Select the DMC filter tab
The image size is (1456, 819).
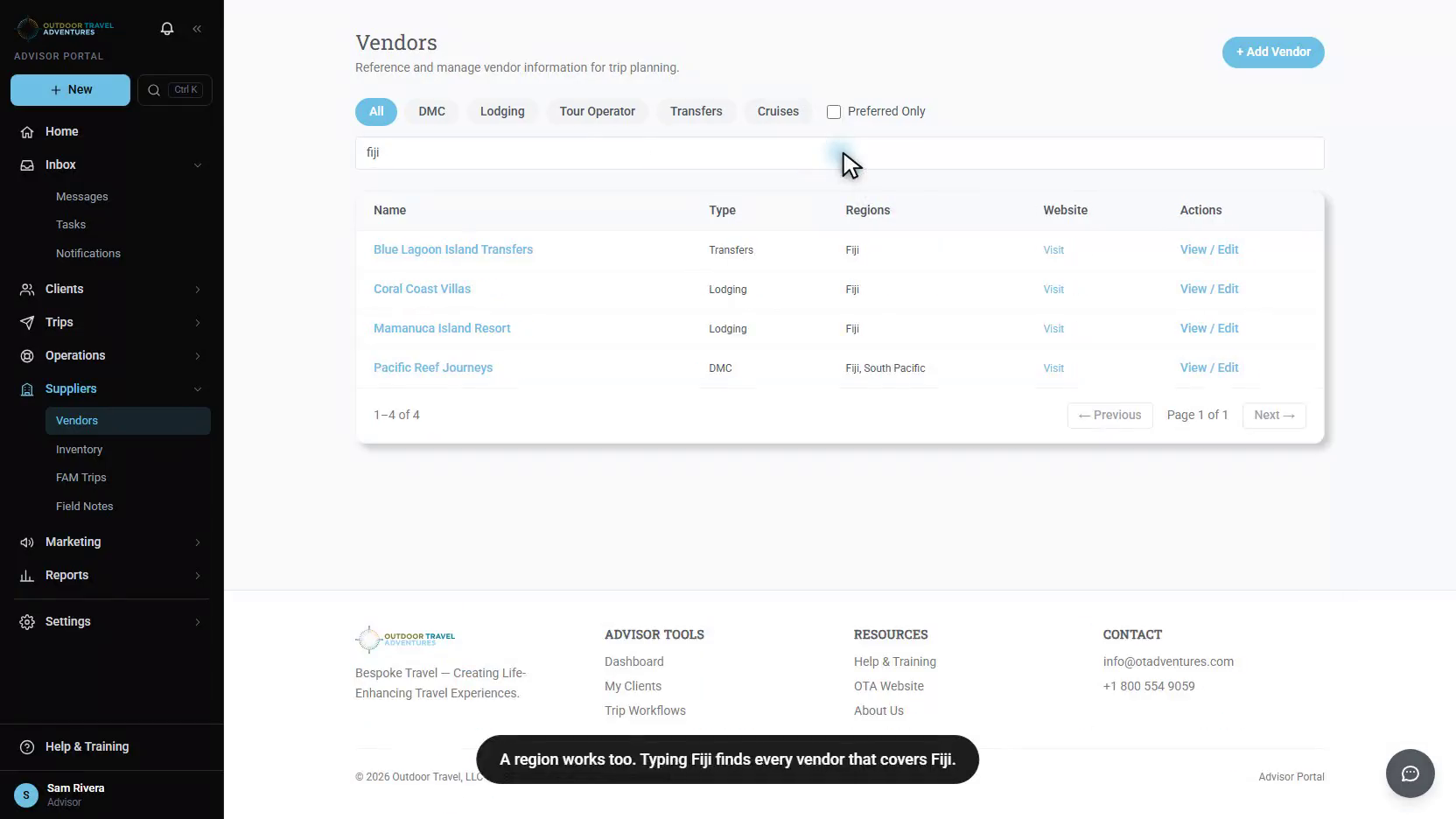point(431,112)
